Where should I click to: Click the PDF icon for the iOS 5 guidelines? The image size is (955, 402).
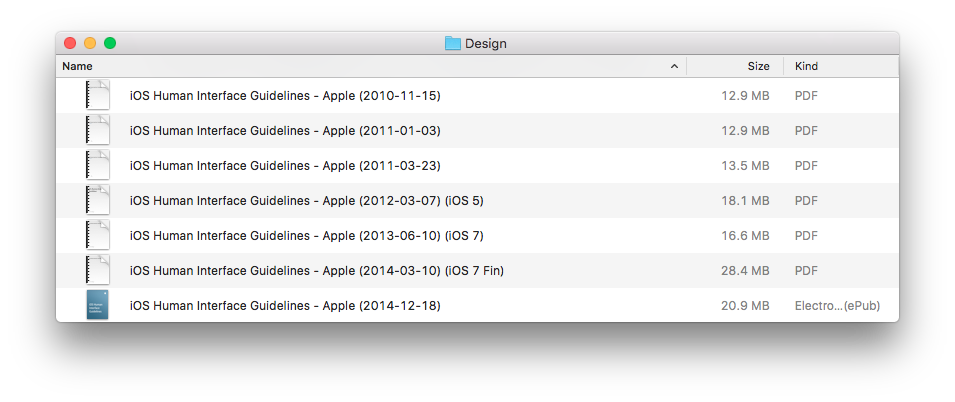(97, 201)
